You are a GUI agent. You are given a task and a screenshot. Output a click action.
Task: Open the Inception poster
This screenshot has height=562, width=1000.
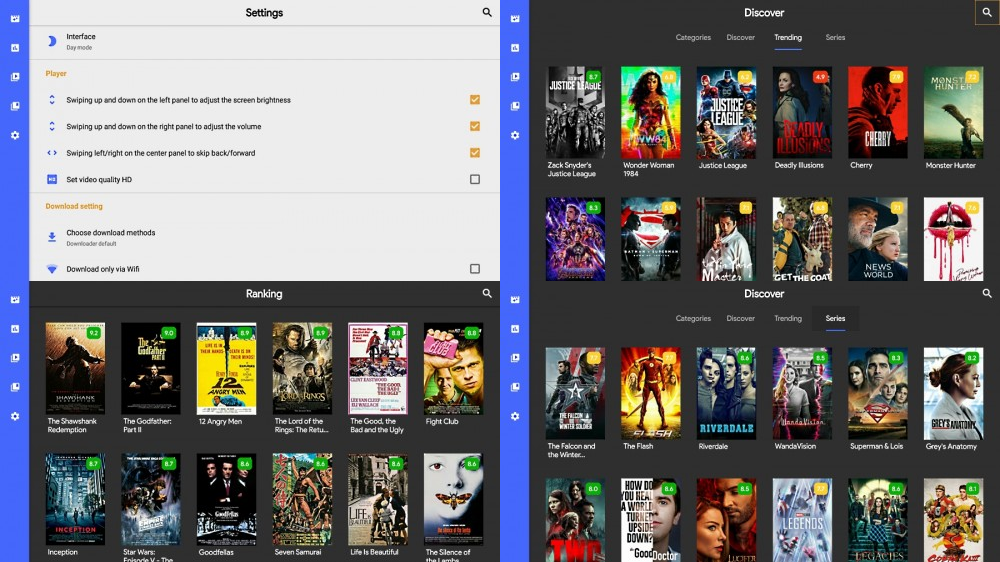point(75,499)
